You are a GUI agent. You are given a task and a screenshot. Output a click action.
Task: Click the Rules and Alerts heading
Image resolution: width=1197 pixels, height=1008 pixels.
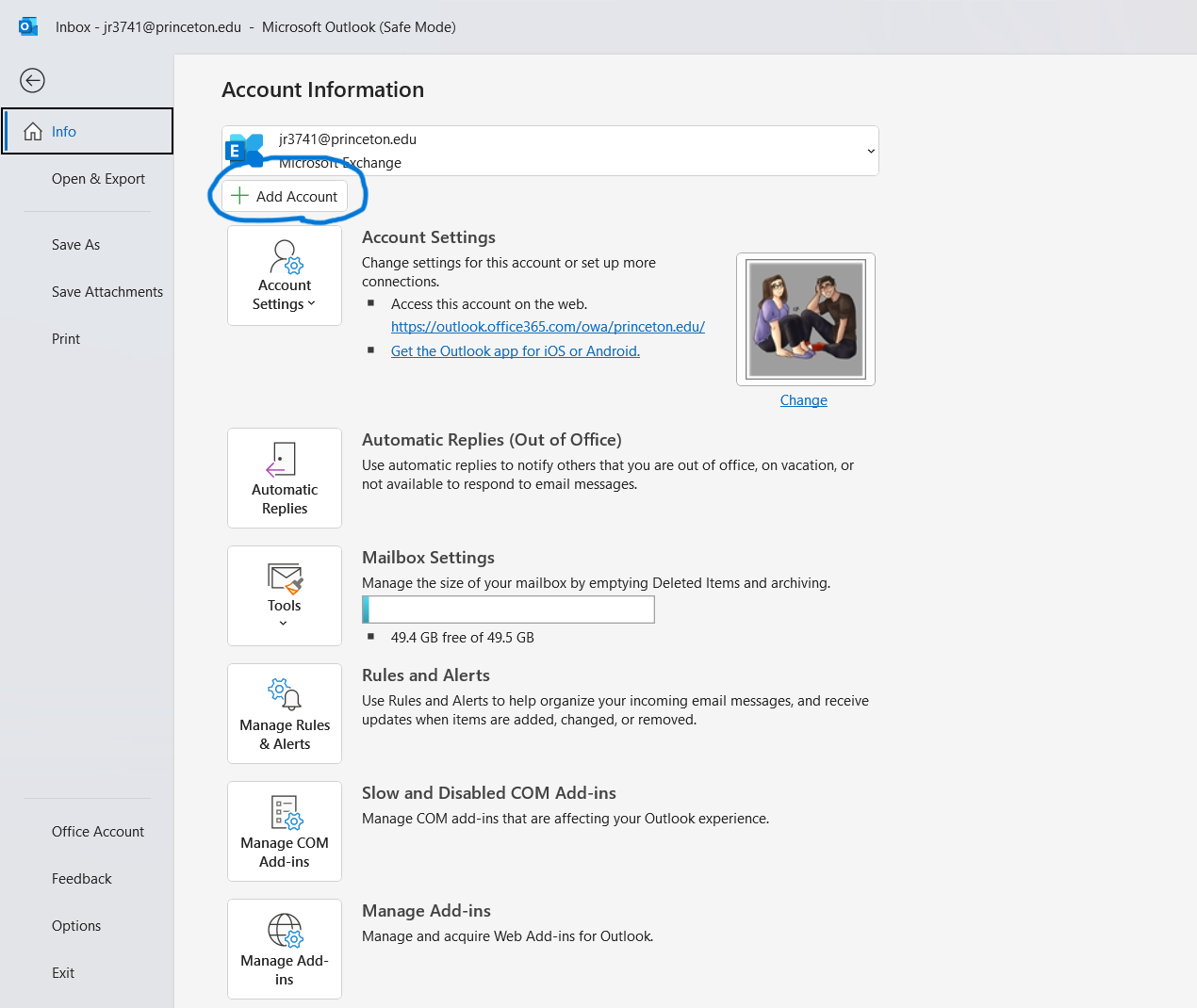click(426, 675)
